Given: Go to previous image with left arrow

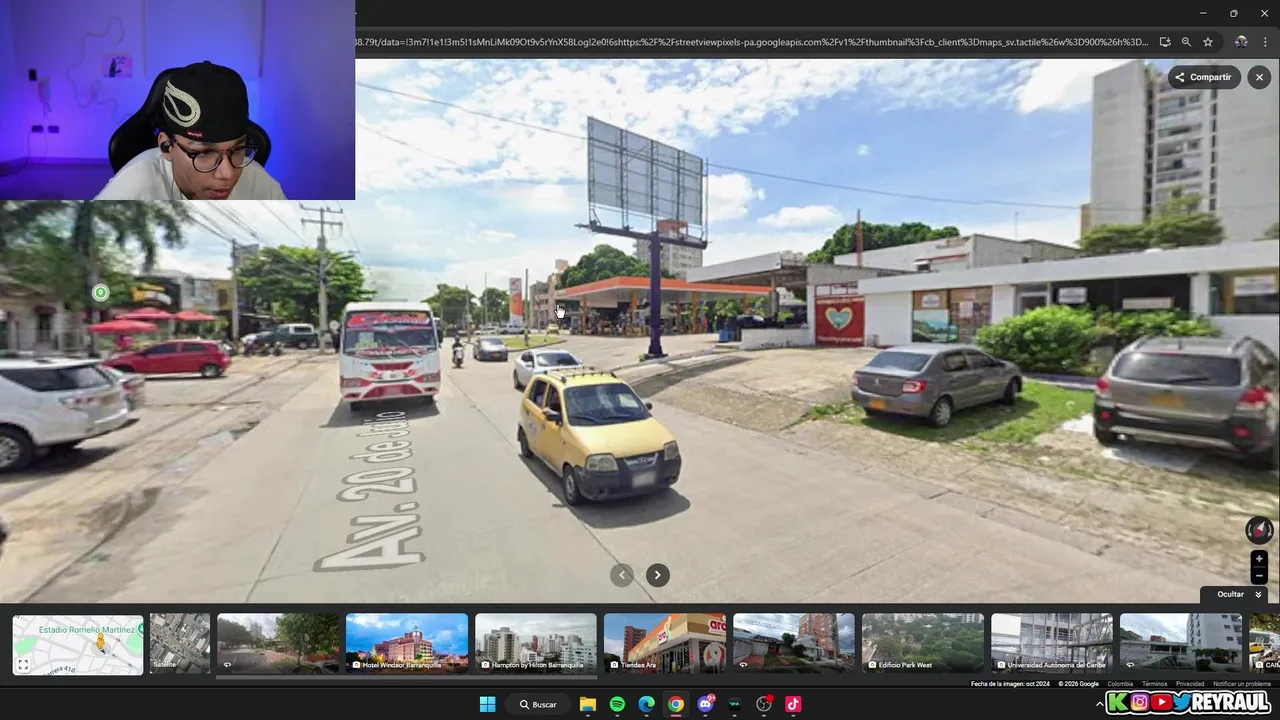Looking at the screenshot, I should [622, 574].
